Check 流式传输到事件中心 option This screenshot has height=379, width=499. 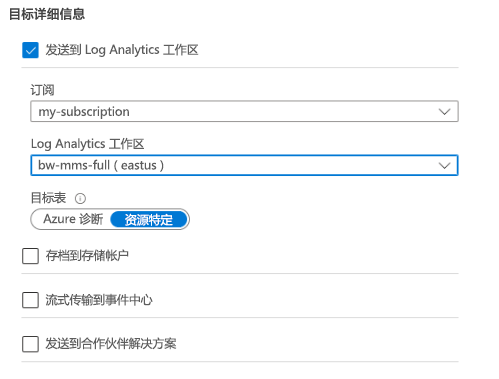[30, 300]
